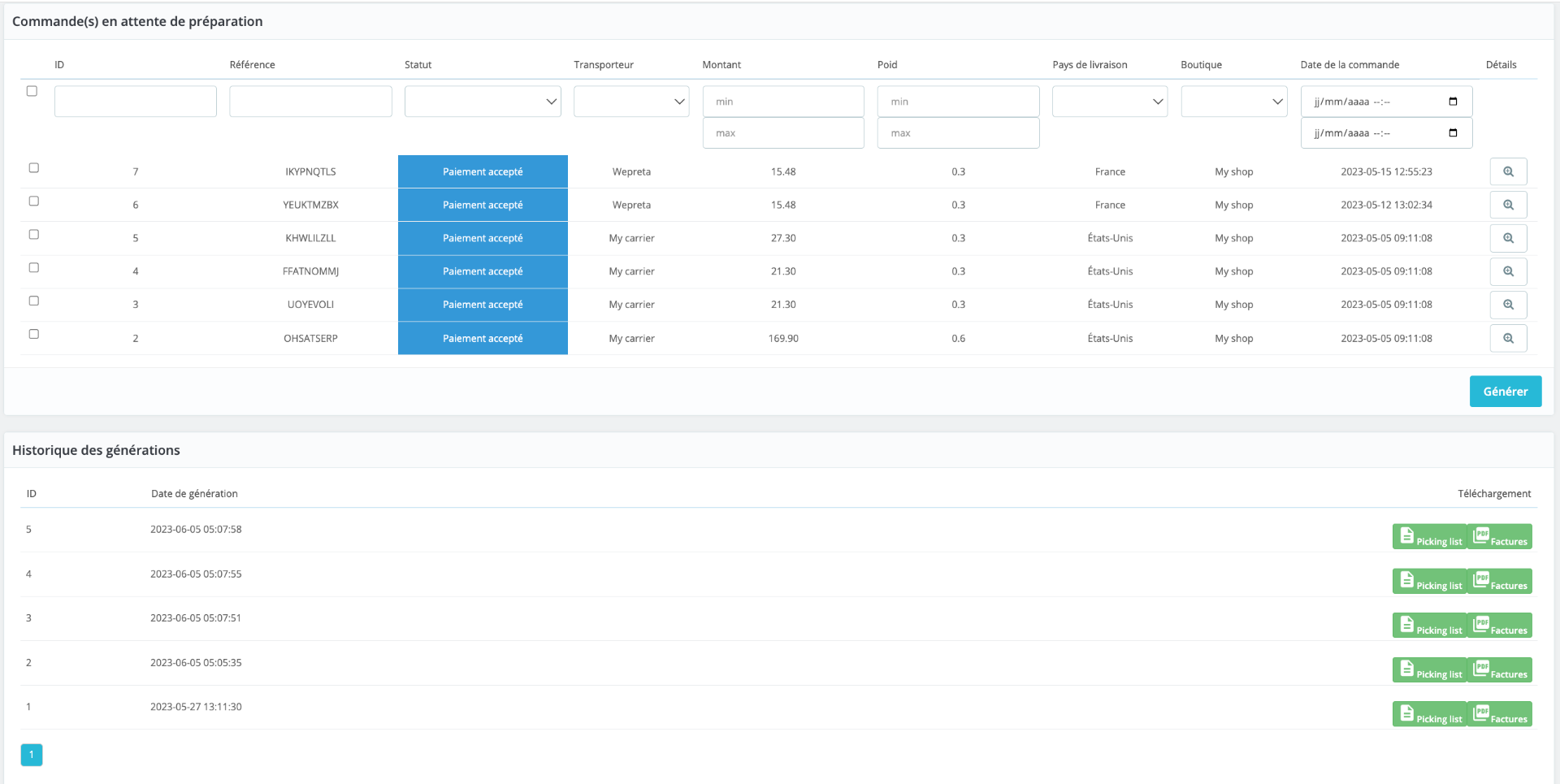Click order date 2023-05-15 12:55:23
1560x784 pixels.
1386,171
